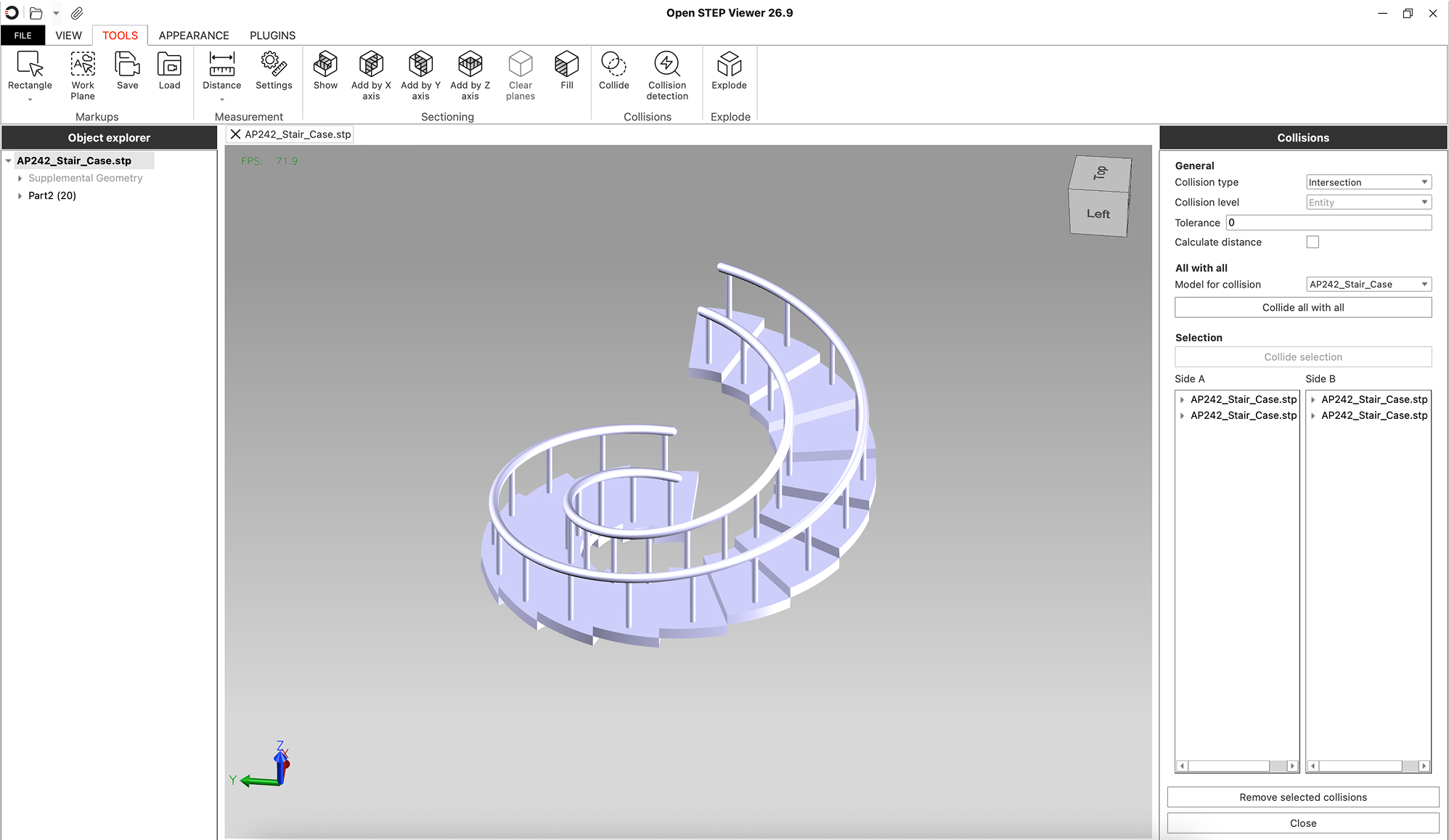Click Remove selected collisions button
This screenshot has height=840, width=1449.
(x=1302, y=797)
